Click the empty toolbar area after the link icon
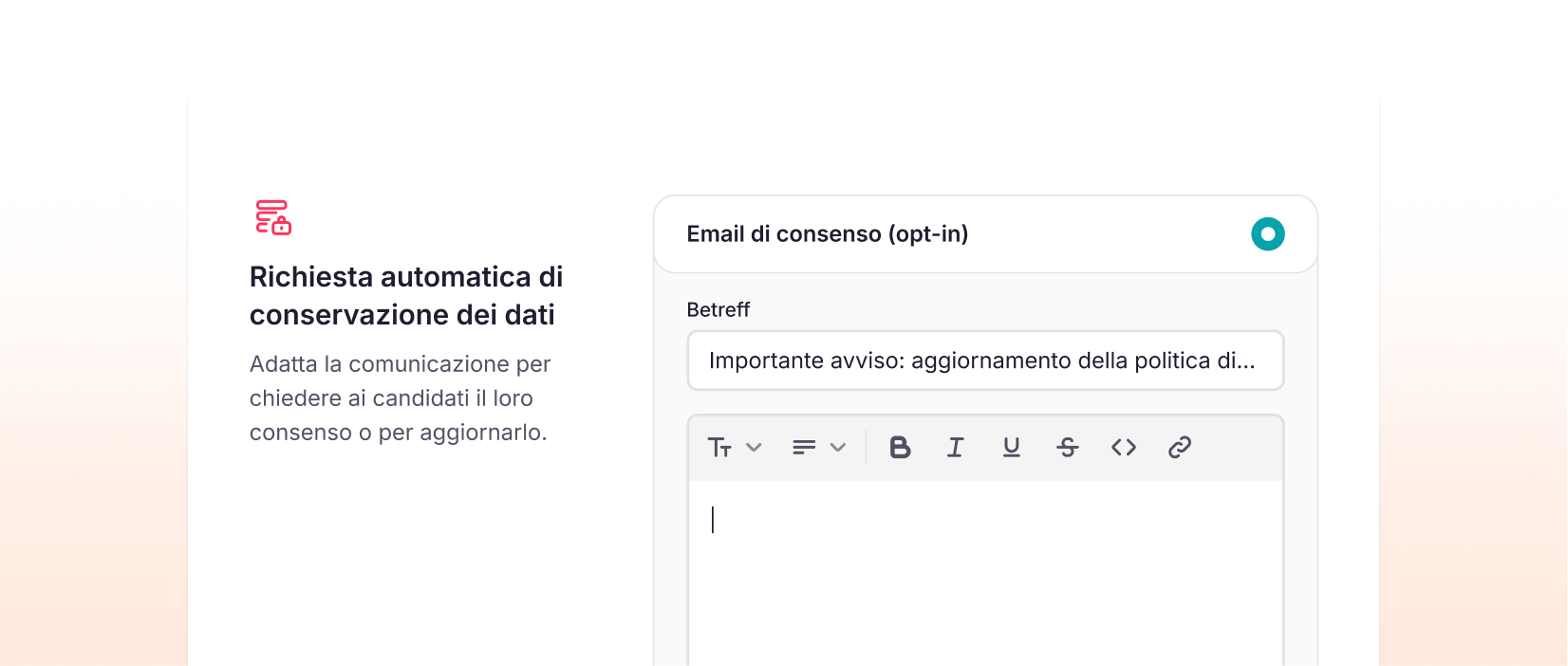The width and height of the screenshot is (1568, 666). coord(1234,447)
